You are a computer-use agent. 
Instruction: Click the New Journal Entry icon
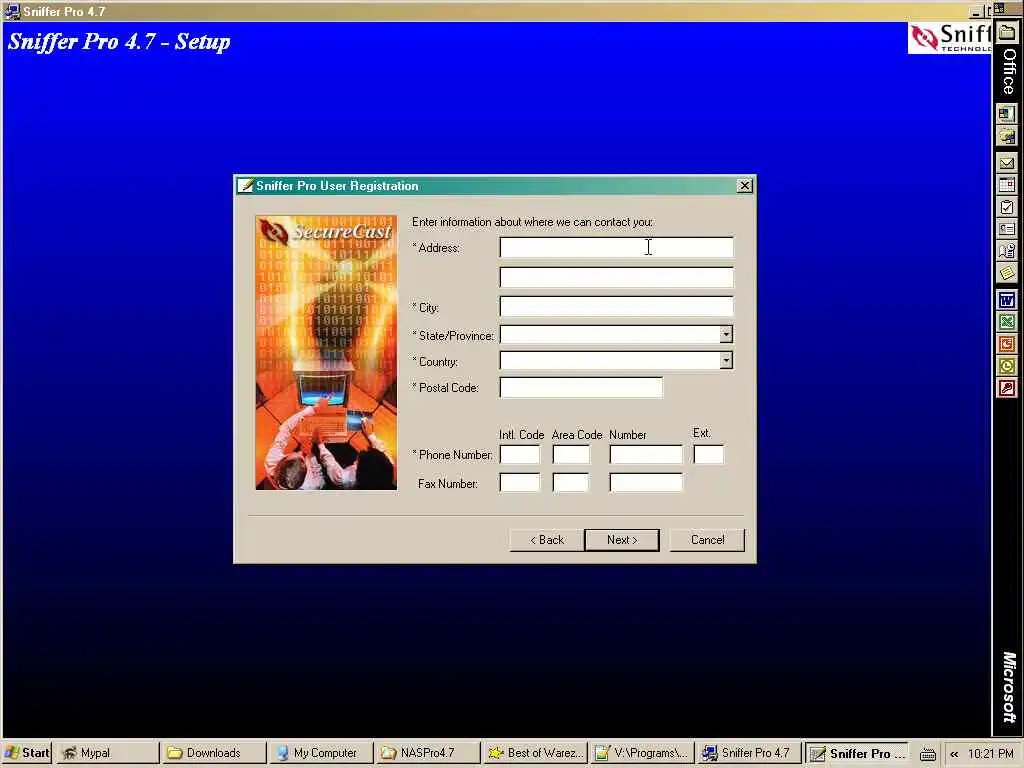click(x=1007, y=251)
